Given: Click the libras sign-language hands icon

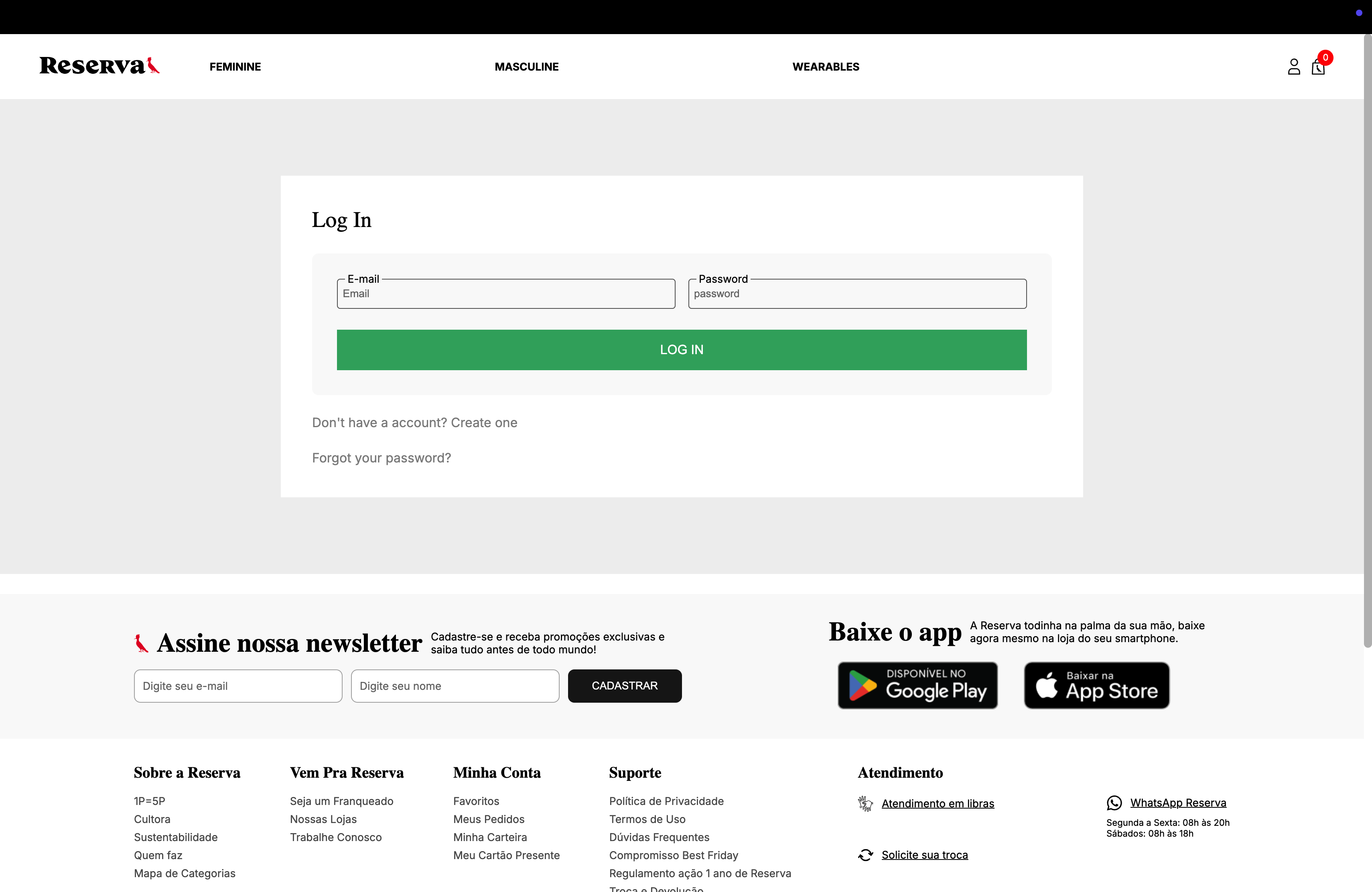Looking at the screenshot, I should tap(865, 803).
